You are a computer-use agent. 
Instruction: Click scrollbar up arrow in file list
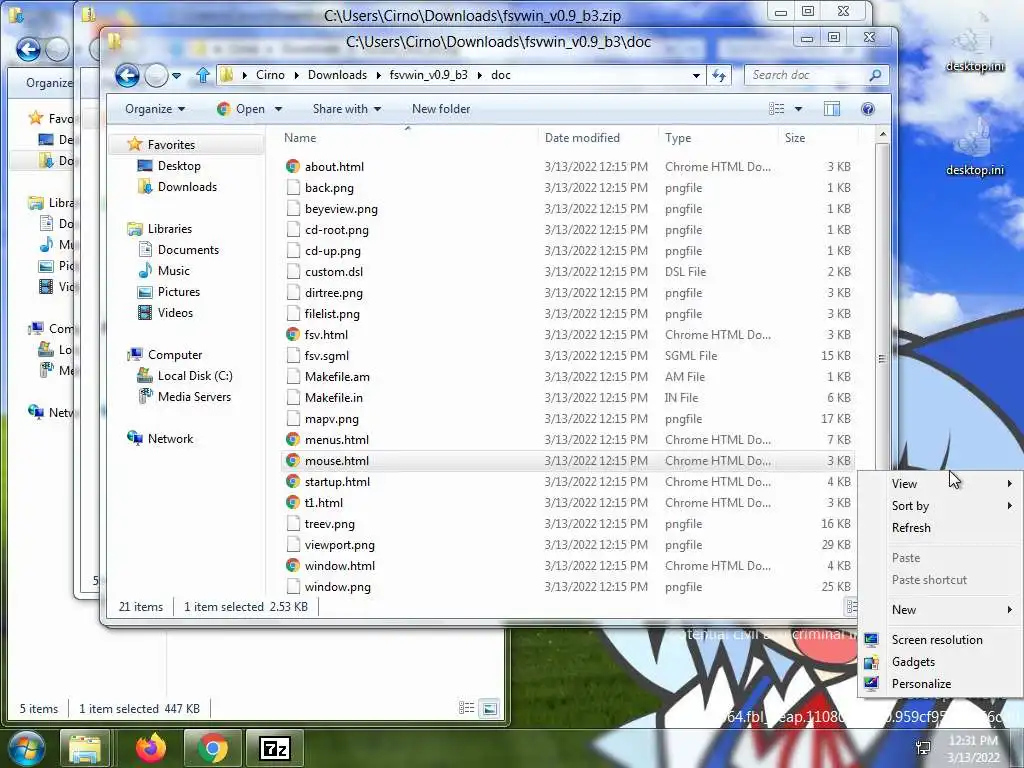click(x=882, y=135)
